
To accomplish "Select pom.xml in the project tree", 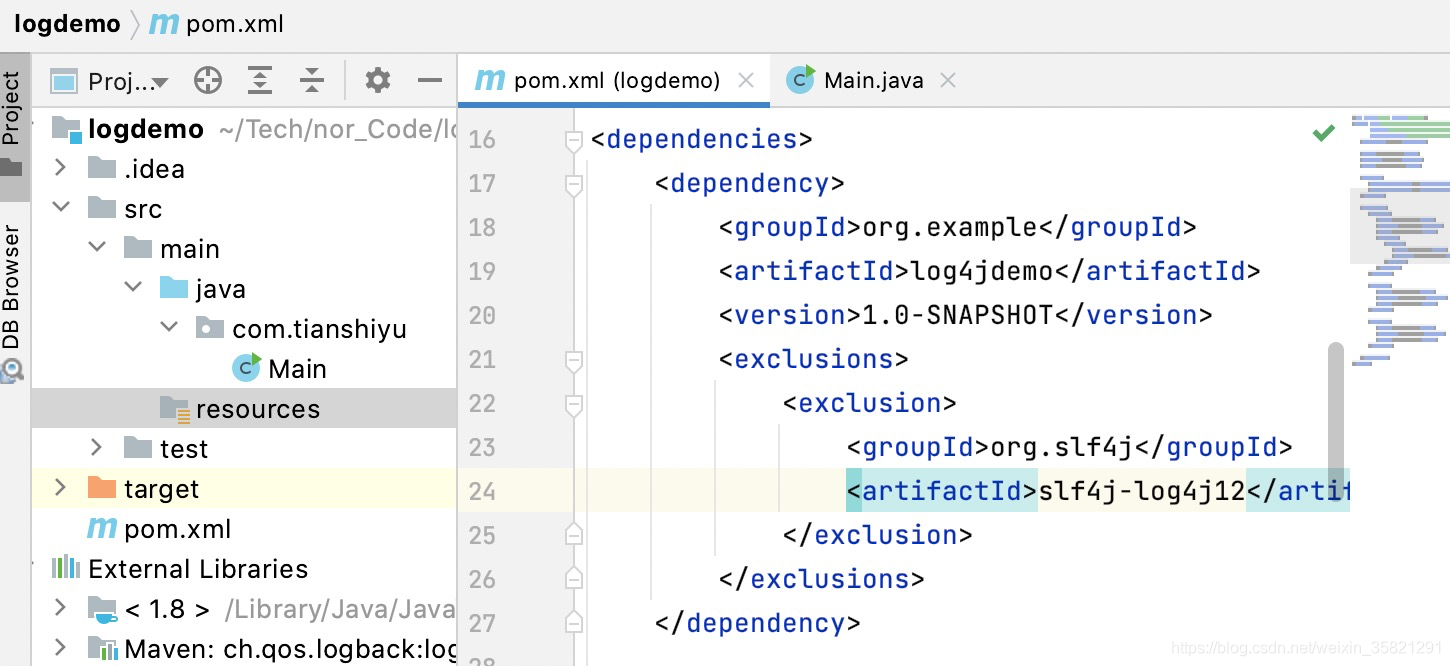I will coord(177,529).
